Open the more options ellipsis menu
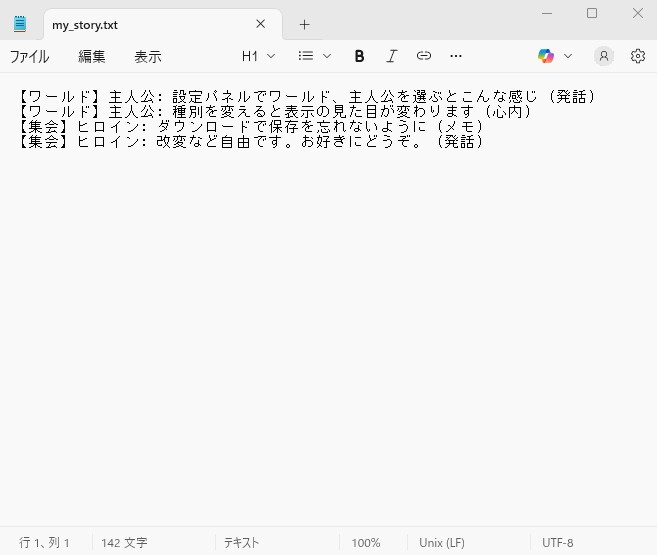 456,56
